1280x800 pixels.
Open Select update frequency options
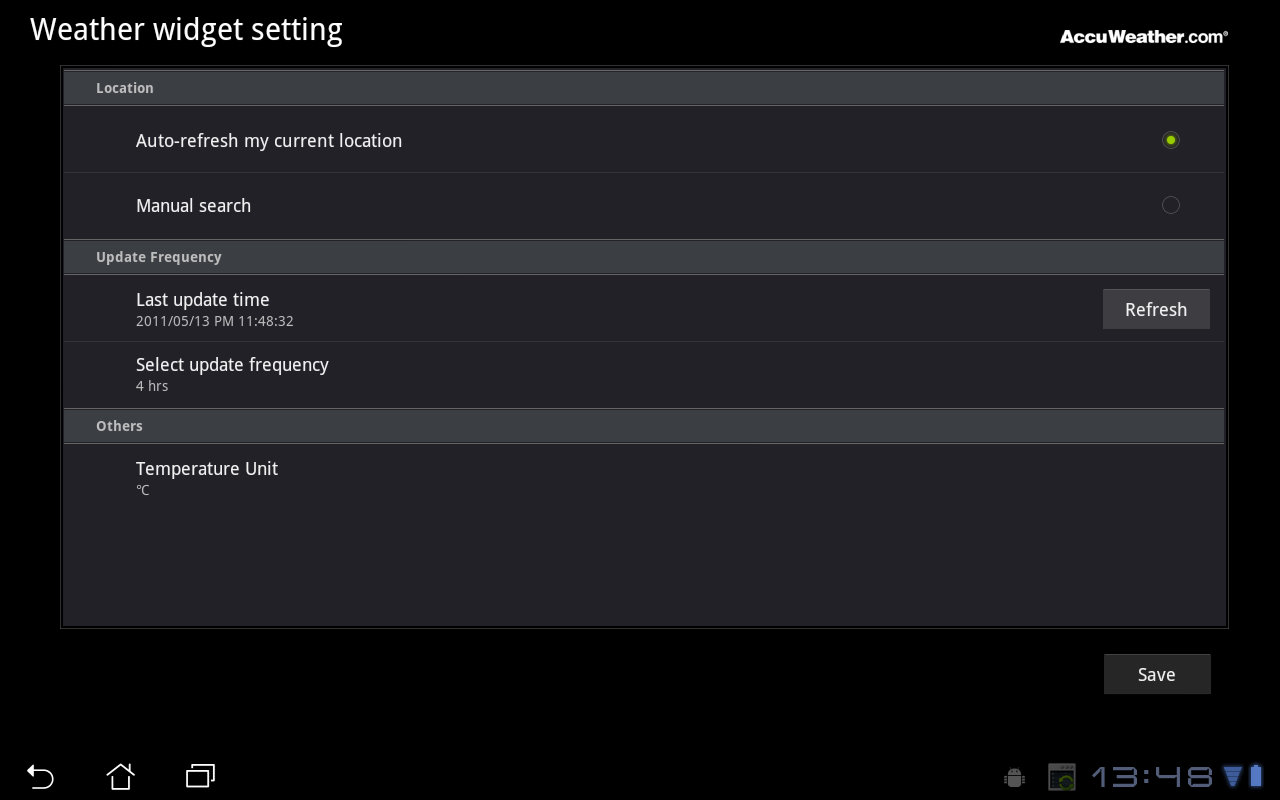point(644,375)
